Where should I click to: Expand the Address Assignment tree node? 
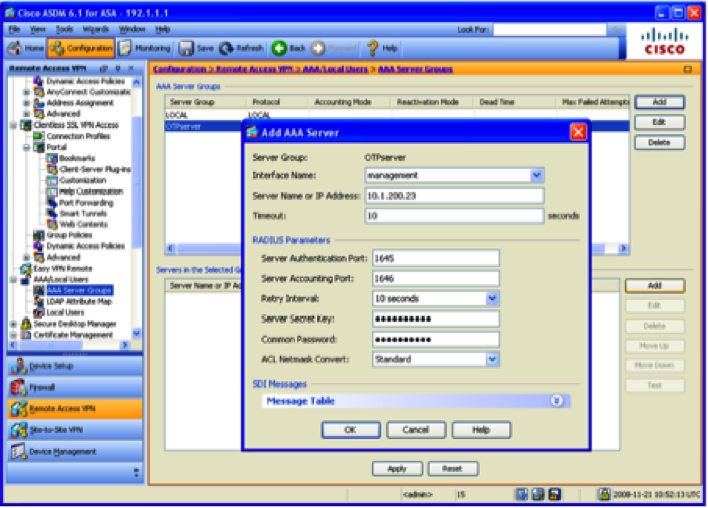[x=26, y=103]
